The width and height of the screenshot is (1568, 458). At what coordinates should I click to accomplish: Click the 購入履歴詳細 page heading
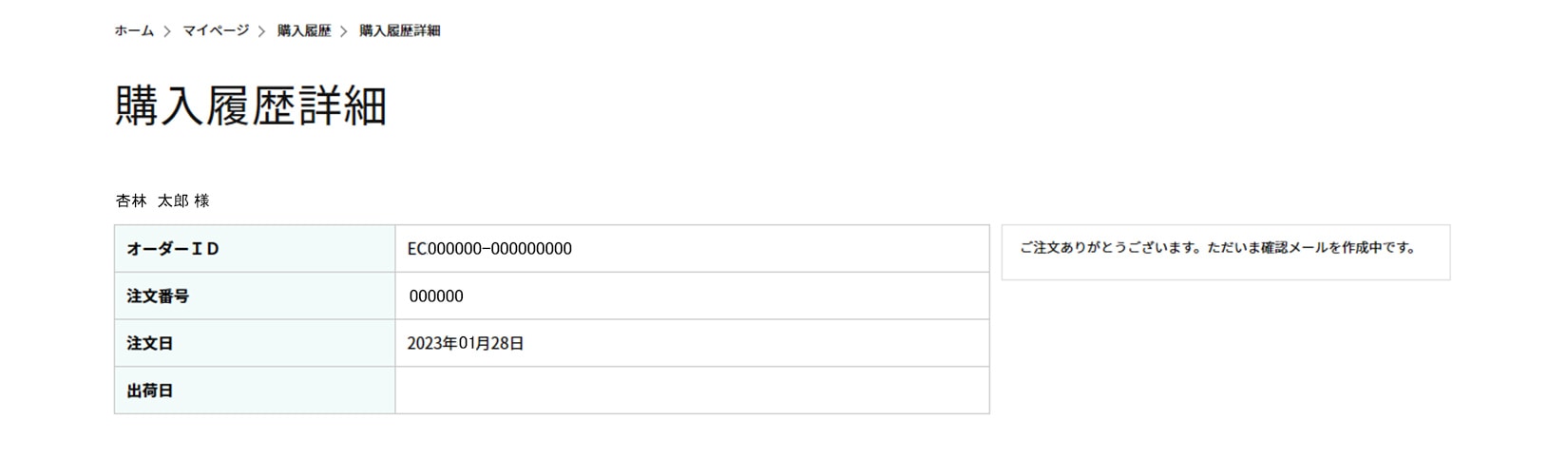[251, 105]
